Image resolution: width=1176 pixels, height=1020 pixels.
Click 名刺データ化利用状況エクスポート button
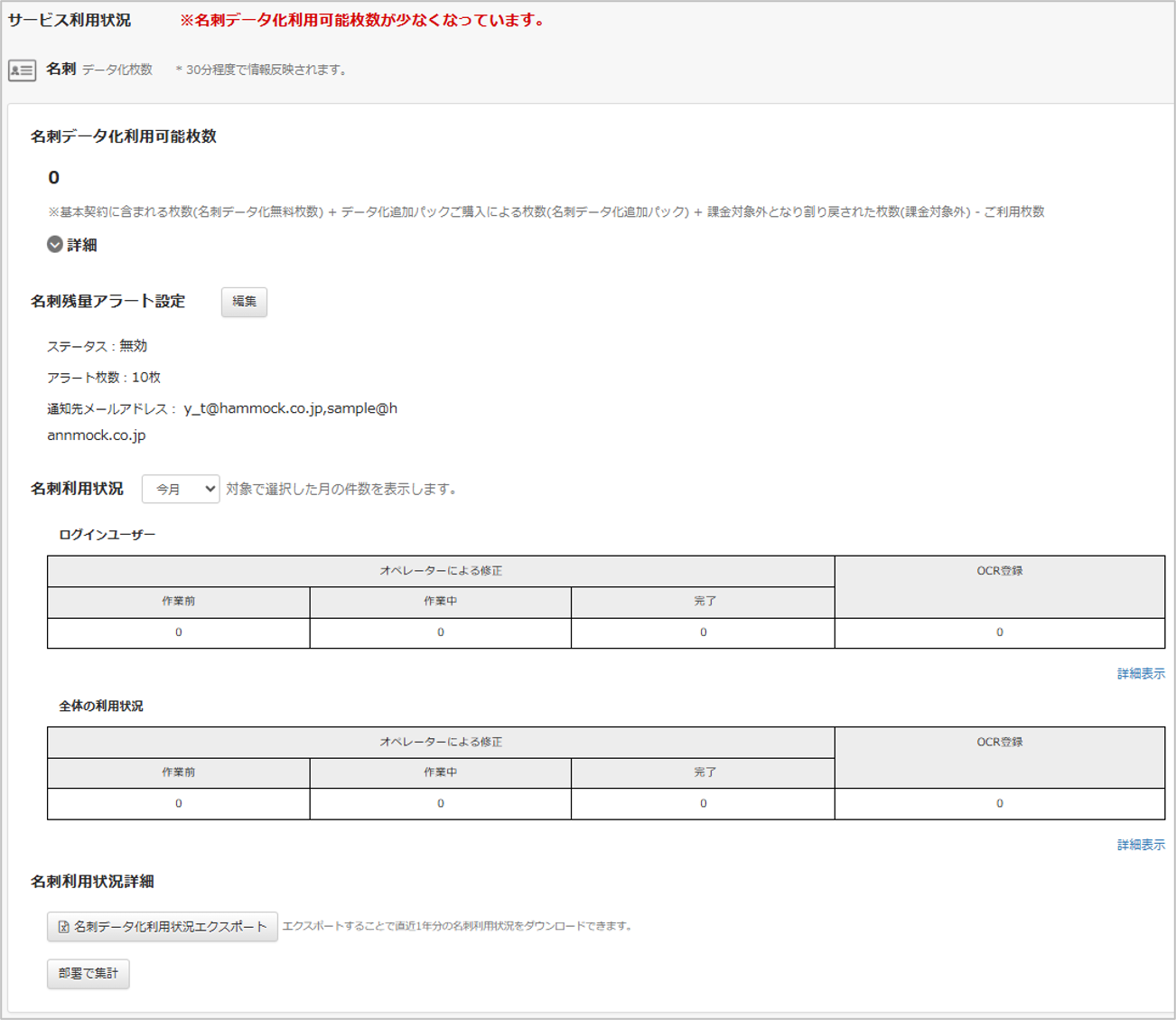coord(163,927)
